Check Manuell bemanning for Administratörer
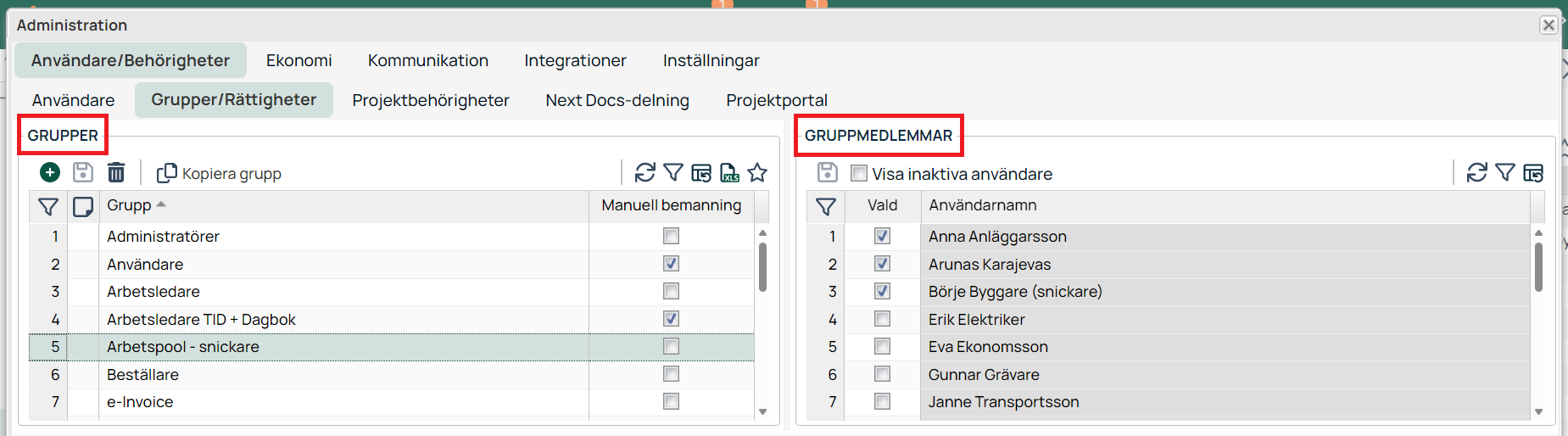Image resolution: width=1568 pixels, height=436 pixels. tap(671, 237)
